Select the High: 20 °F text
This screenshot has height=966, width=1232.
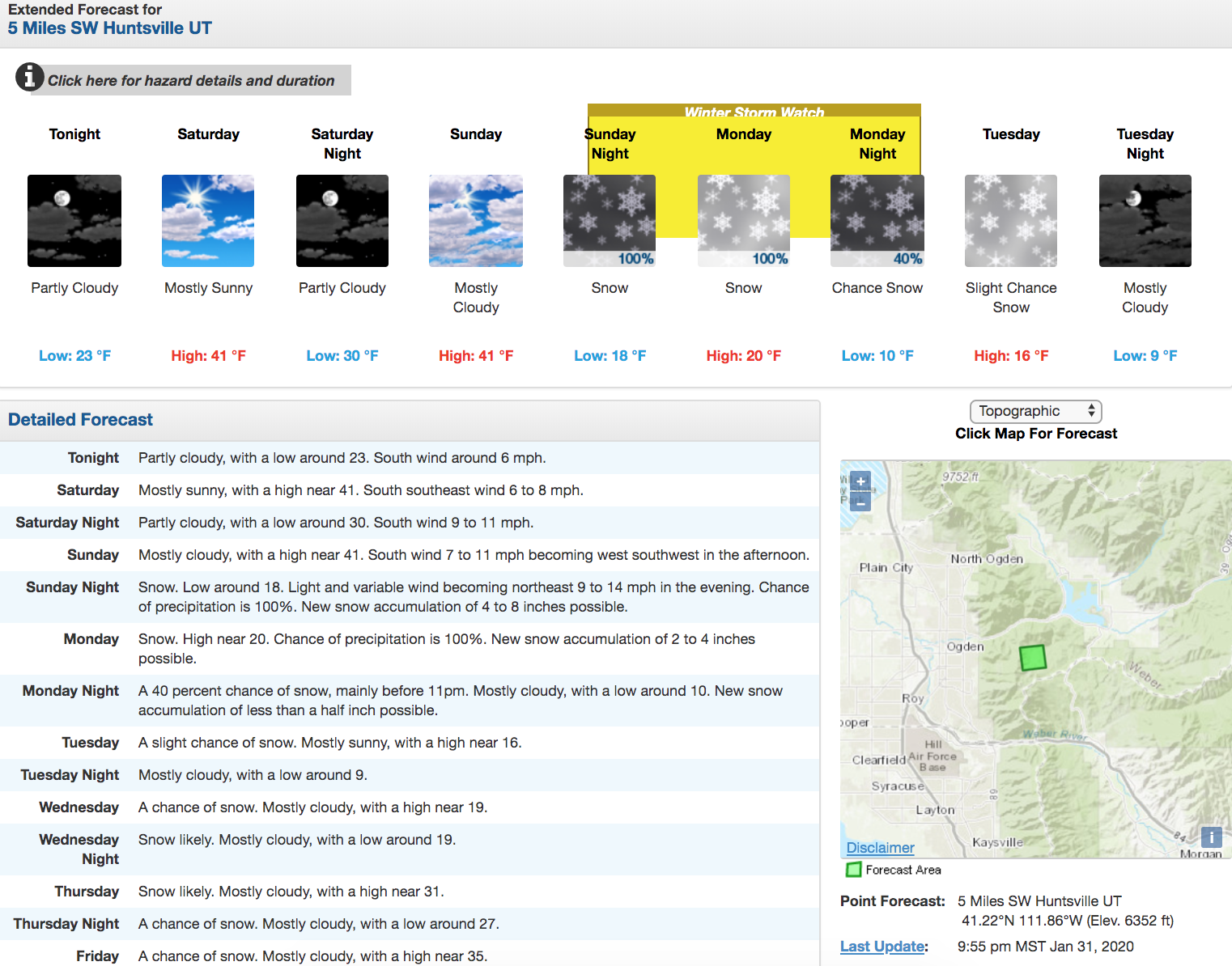pyautogui.click(x=744, y=356)
